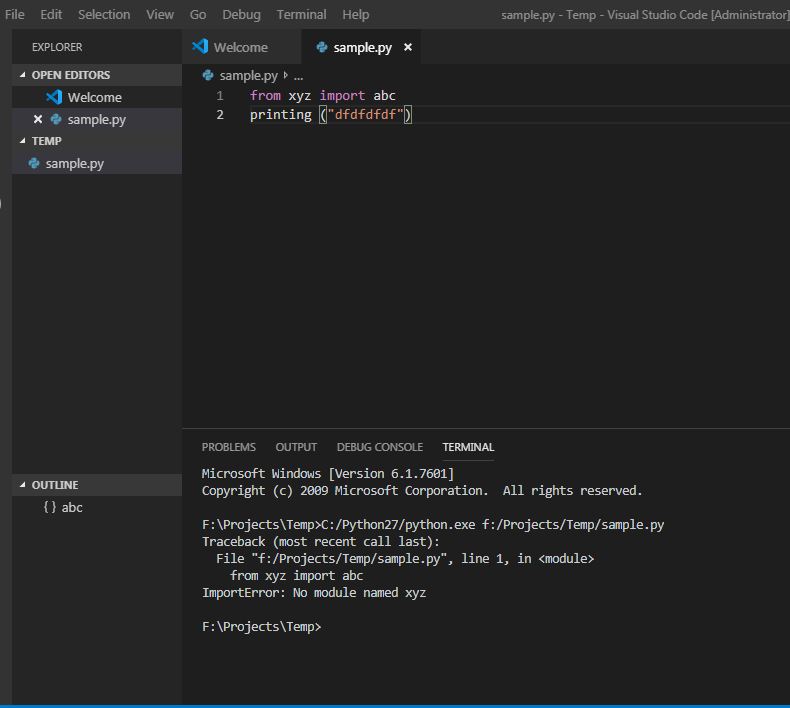Click 'printing' on line 2
Image resolution: width=790 pixels, height=708 pixels.
pyautogui.click(x=281, y=115)
